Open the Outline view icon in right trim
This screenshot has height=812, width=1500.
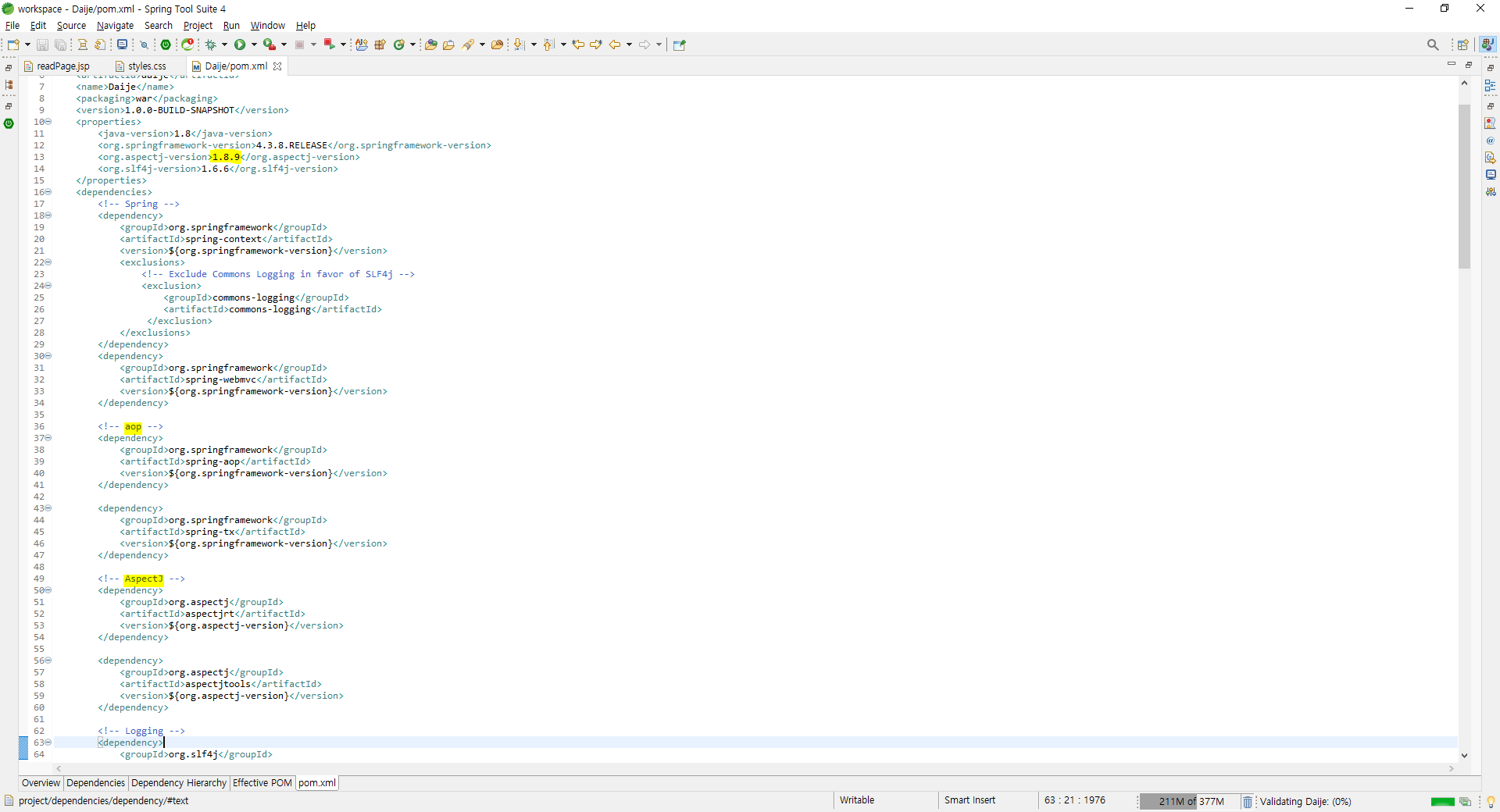(x=1491, y=86)
